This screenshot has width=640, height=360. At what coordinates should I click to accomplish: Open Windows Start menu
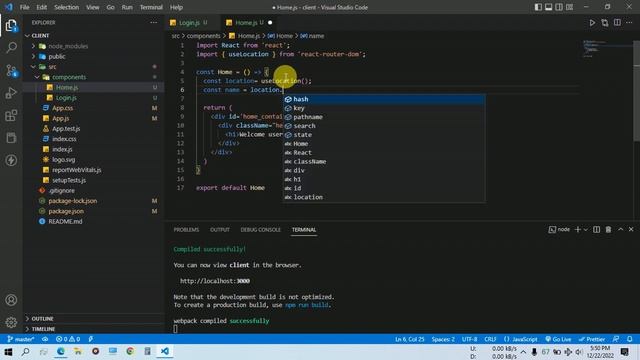click(8, 351)
